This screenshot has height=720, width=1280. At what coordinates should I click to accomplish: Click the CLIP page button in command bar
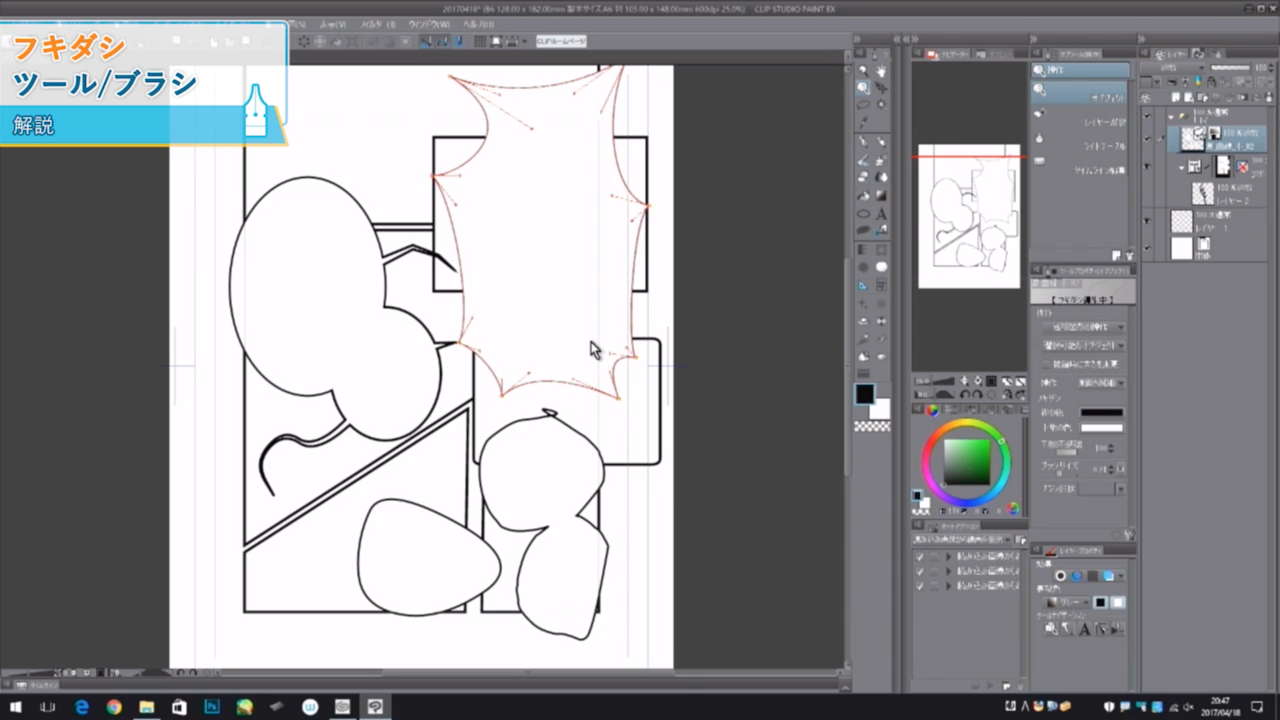click(x=561, y=42)
